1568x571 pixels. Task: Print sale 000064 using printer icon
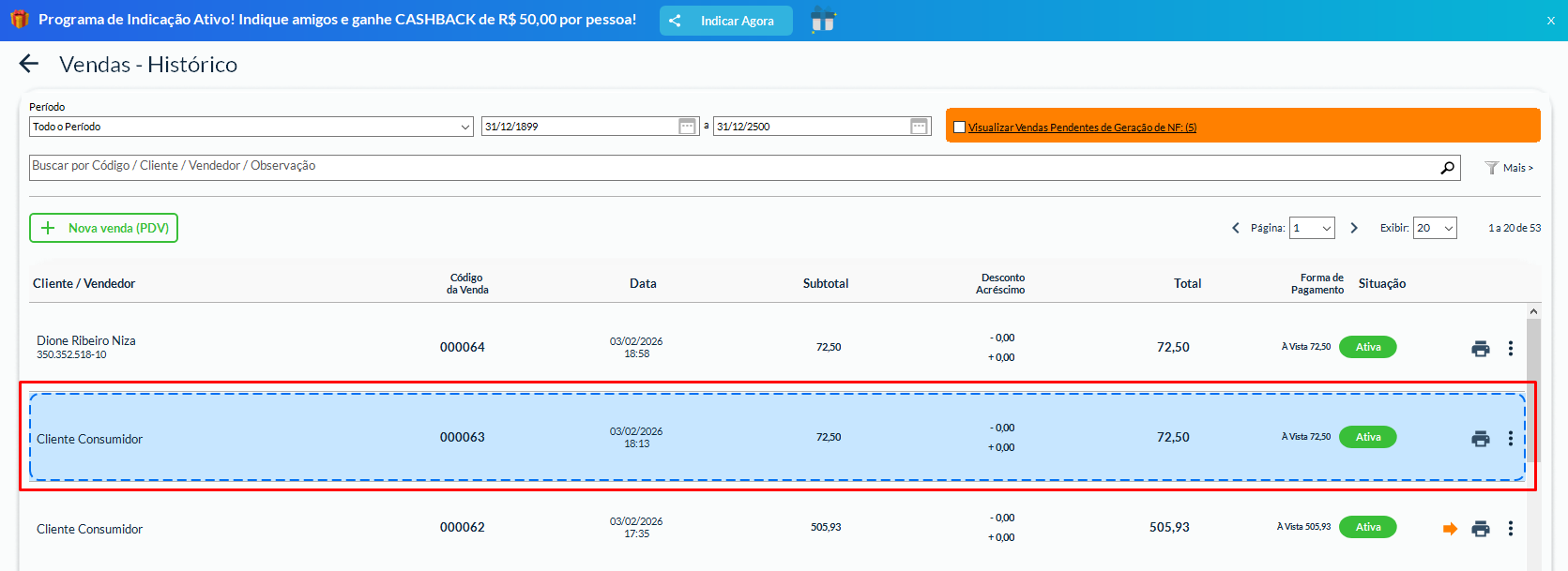1480,349
